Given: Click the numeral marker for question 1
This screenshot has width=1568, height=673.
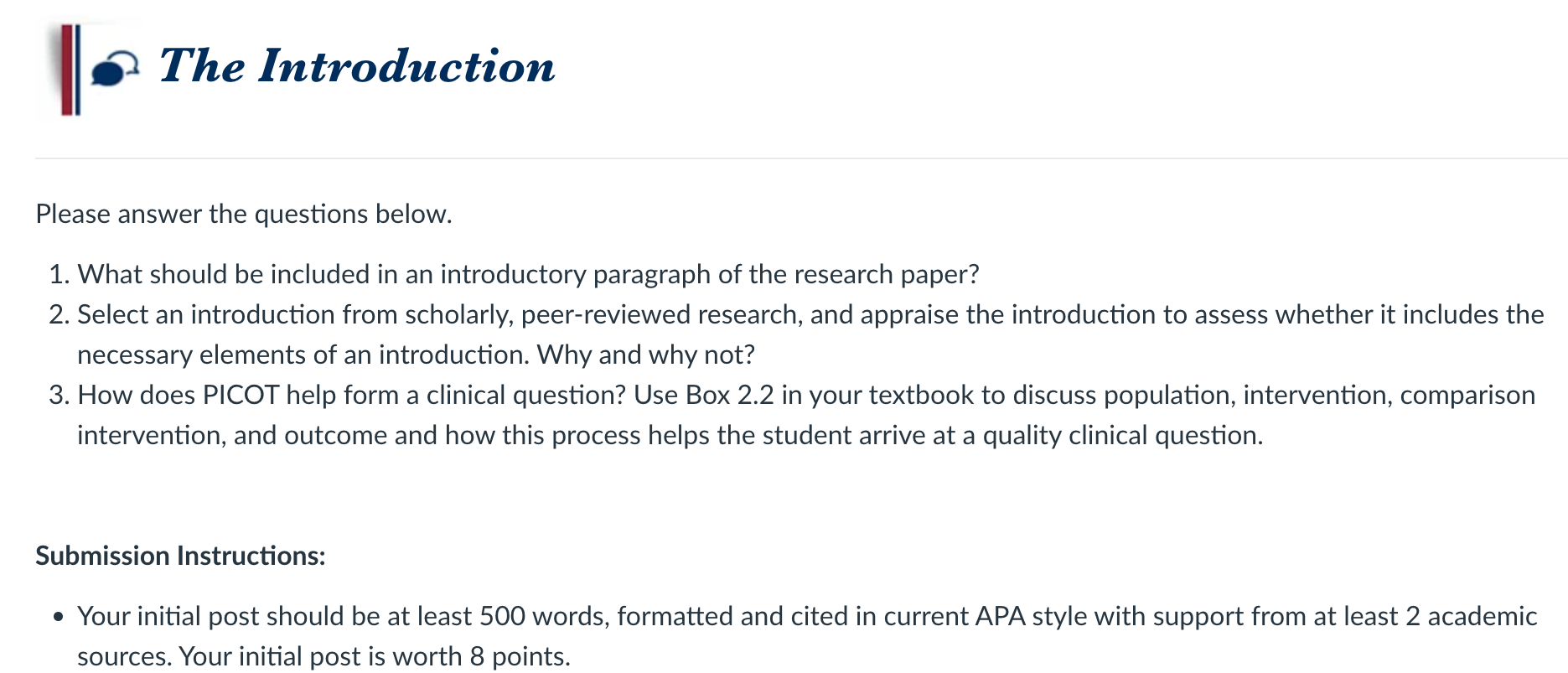Looking at the screenshot, I should (x=59, y=274).
